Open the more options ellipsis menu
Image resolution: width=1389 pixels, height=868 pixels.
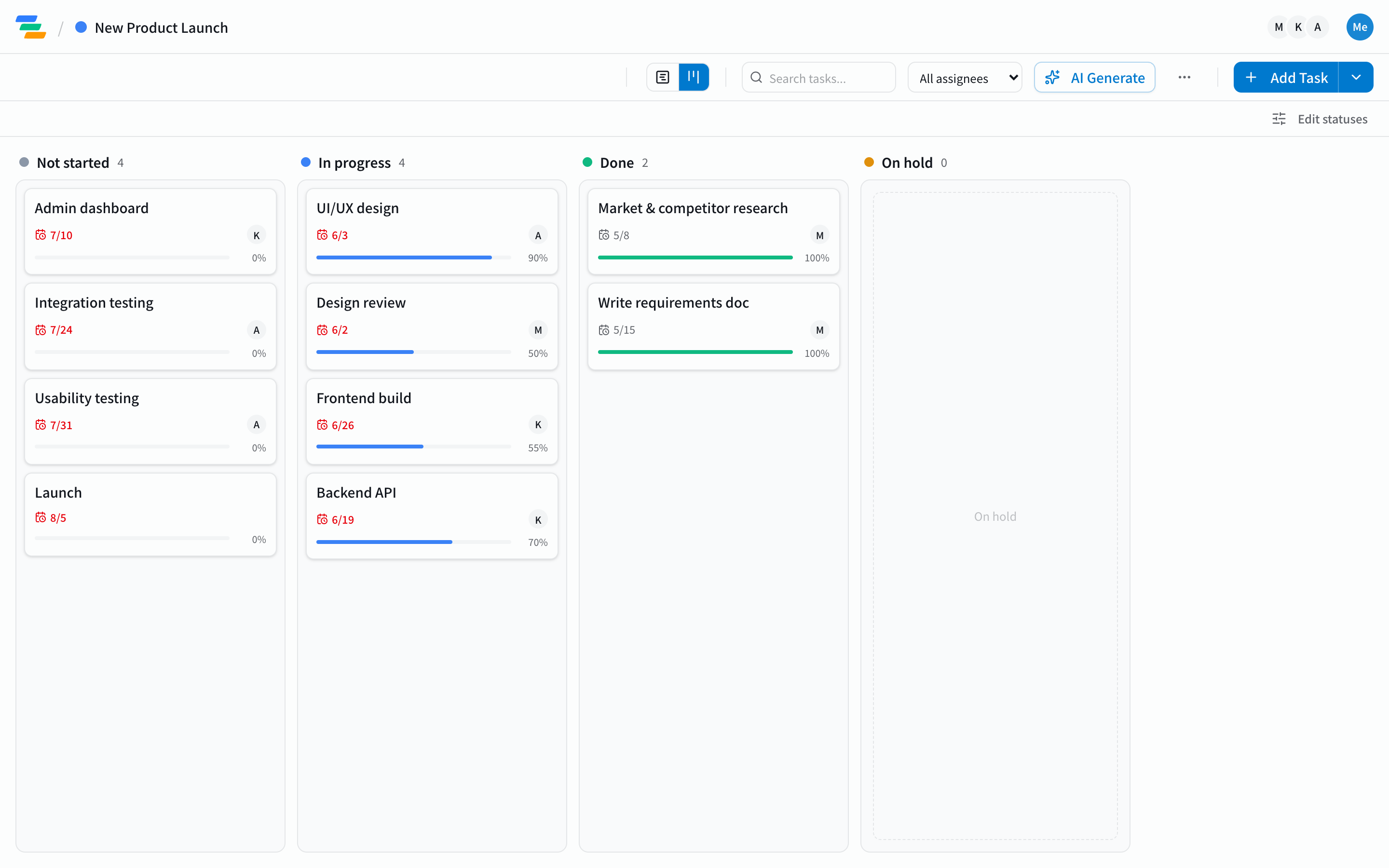pos(1184,78)
